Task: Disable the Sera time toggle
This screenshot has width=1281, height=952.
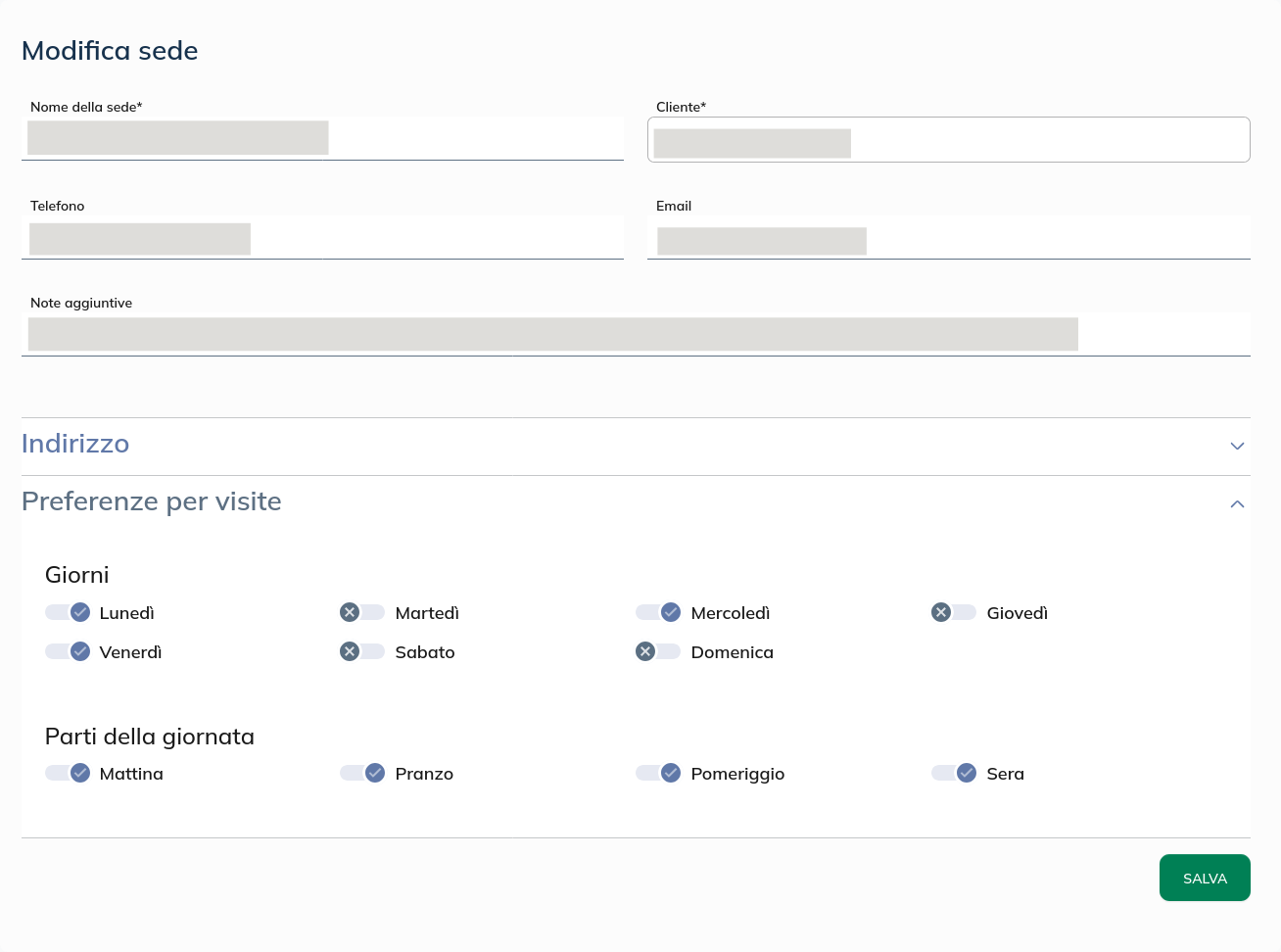Action: tap(954, 774)
